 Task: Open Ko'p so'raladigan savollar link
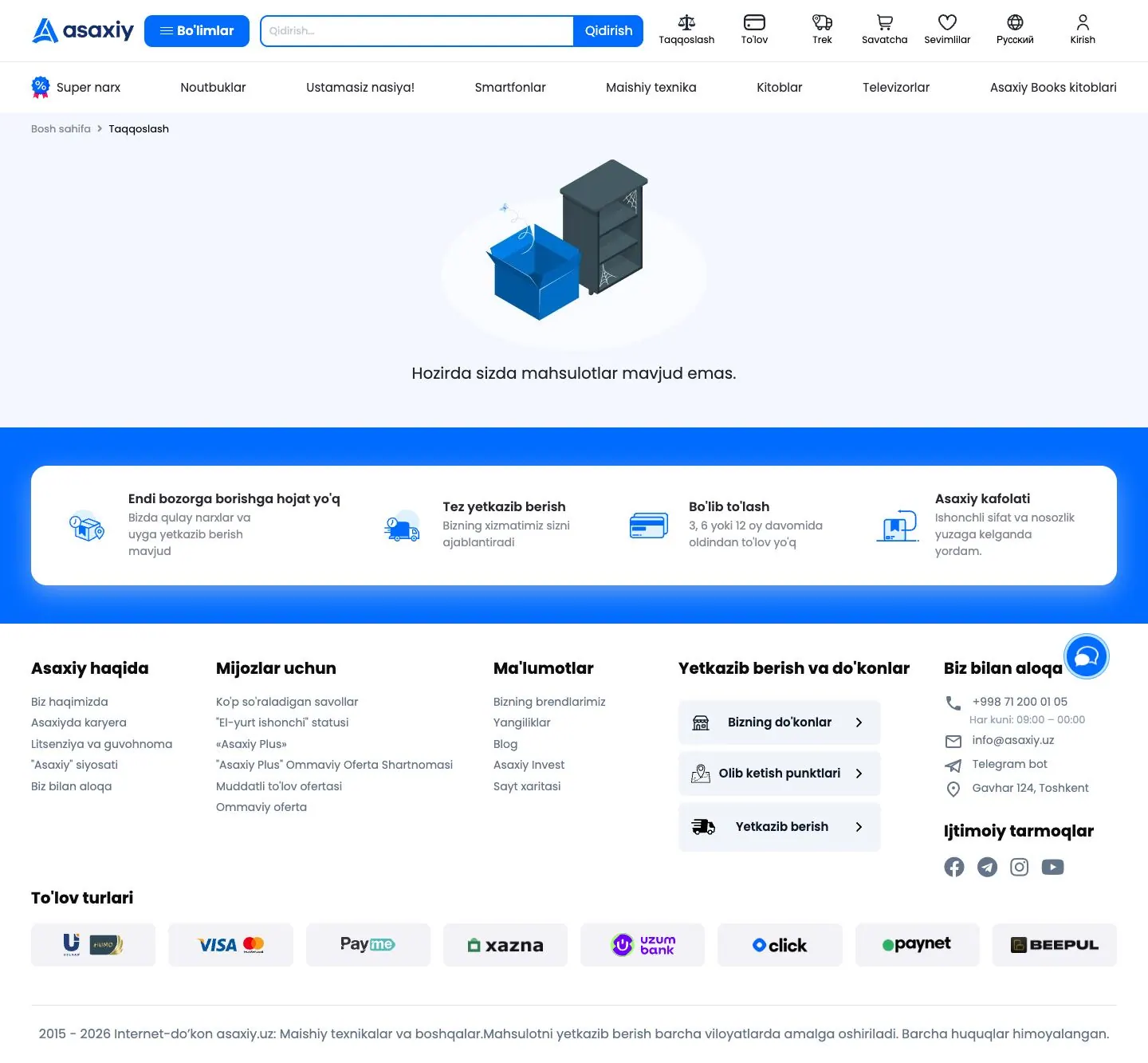tap(287, 702)
